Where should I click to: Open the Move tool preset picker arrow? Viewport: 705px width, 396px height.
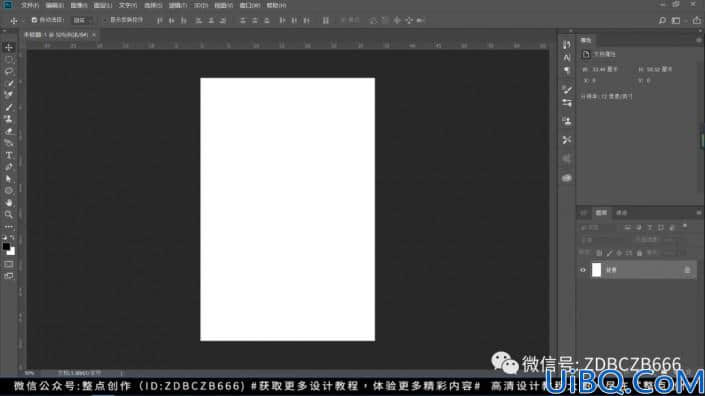click(23, 21)
